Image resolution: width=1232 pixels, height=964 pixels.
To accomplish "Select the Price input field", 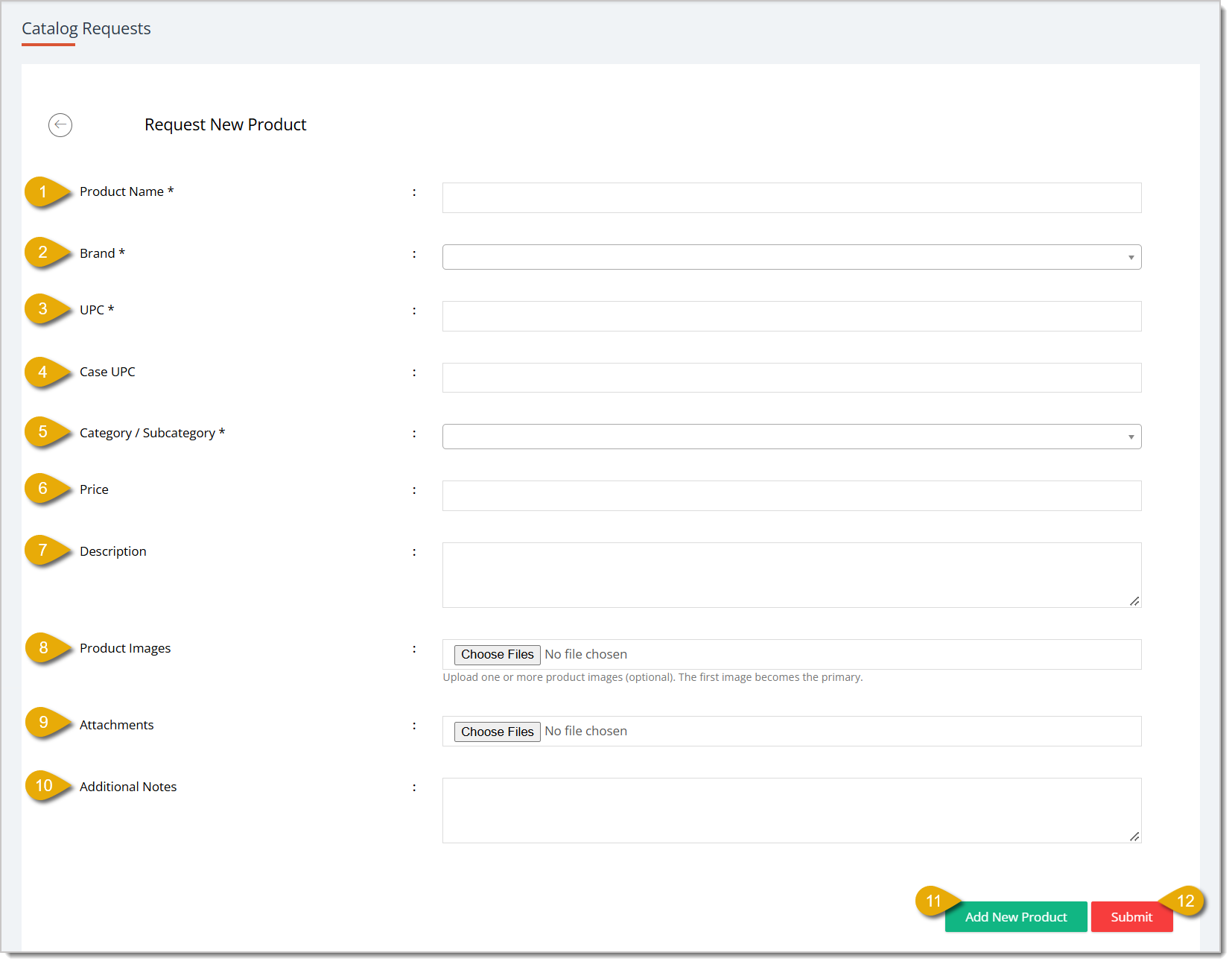I will [792, 495].
